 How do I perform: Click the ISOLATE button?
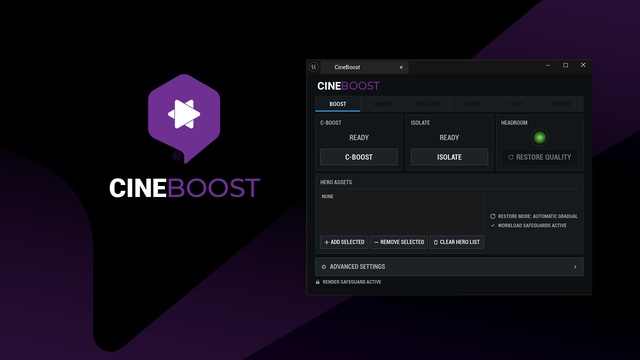449,157
